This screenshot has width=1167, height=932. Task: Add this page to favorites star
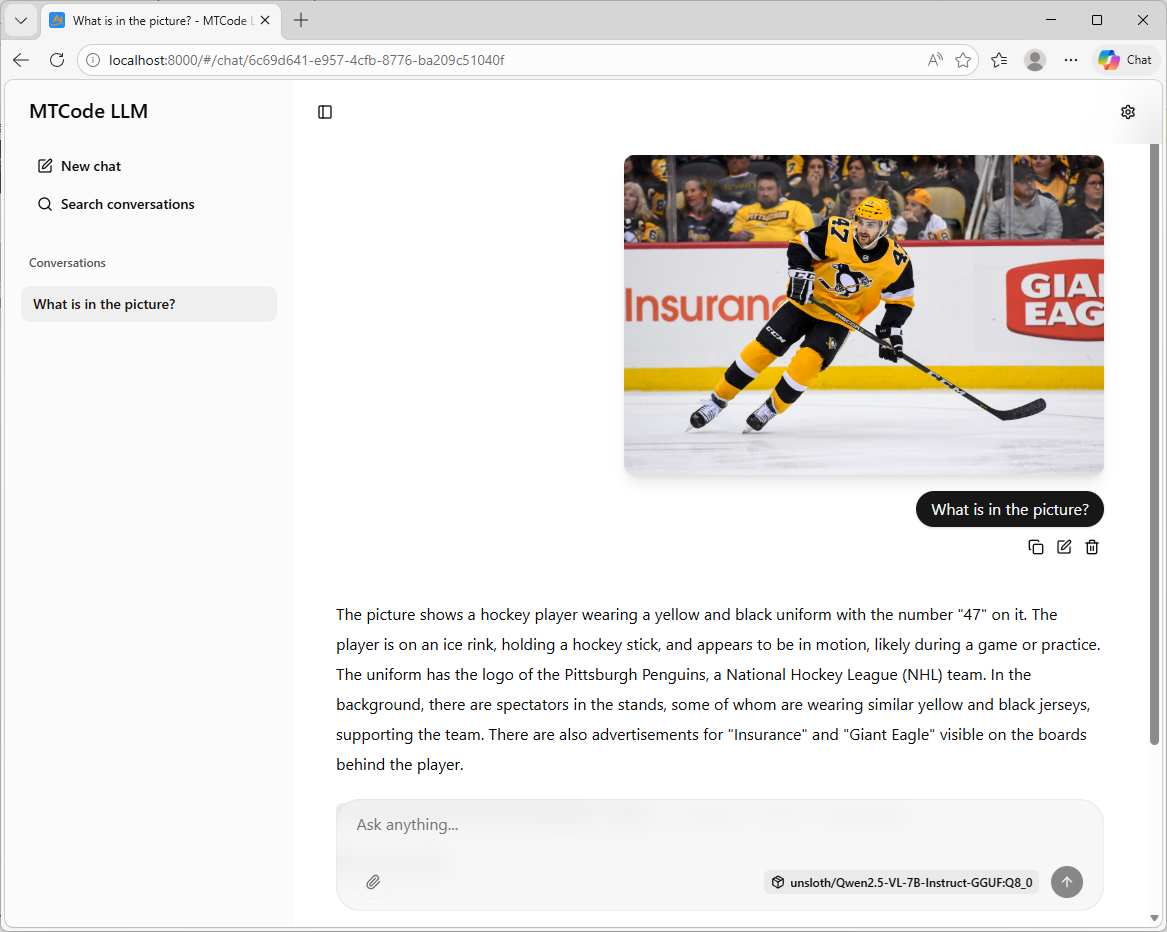click(x=963, y=60)
